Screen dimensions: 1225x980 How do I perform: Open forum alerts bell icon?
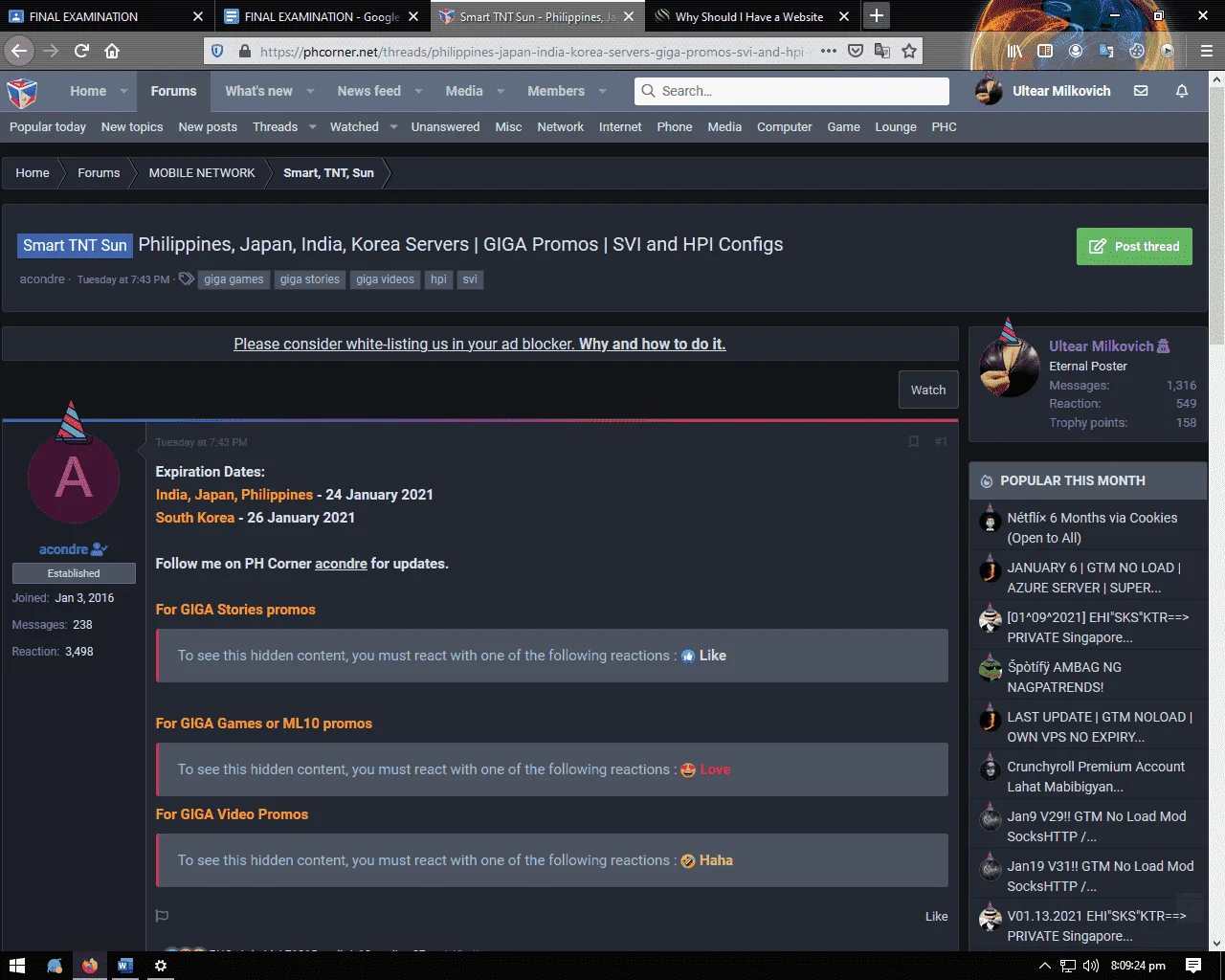click(1182, 91)
